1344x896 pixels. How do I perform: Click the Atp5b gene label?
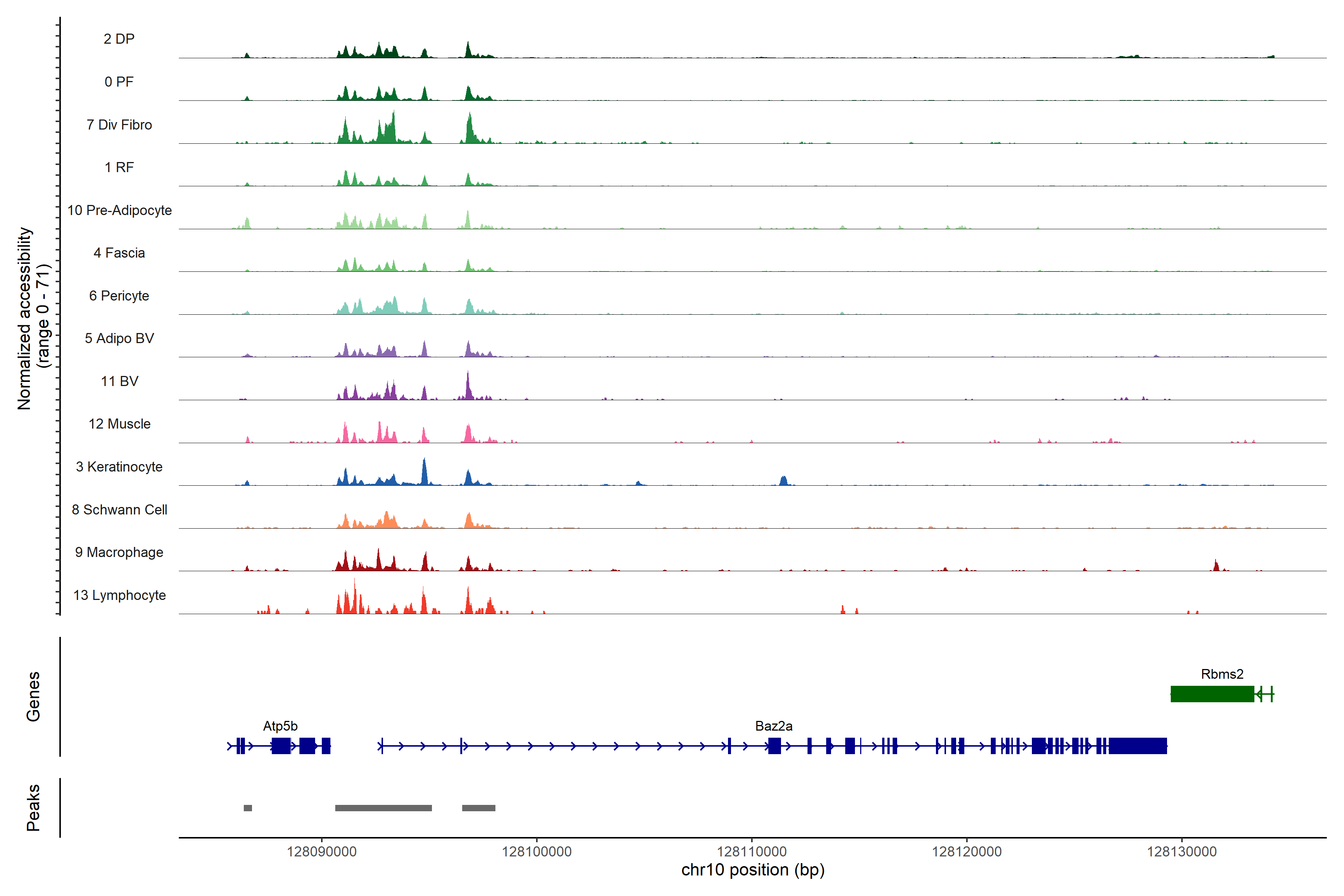coord(280,726)
